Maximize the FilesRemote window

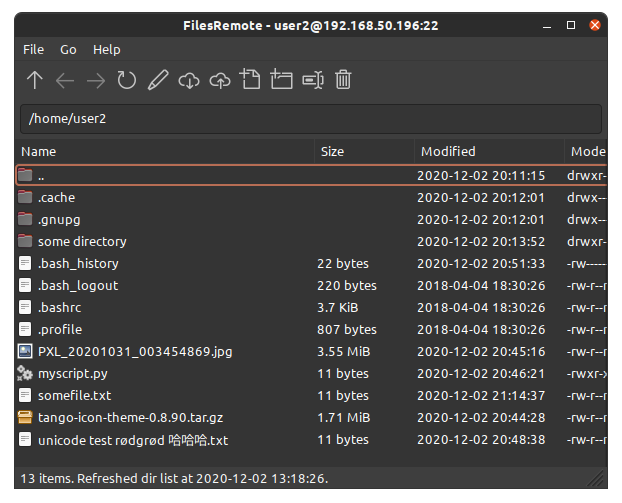pos(571,25)
